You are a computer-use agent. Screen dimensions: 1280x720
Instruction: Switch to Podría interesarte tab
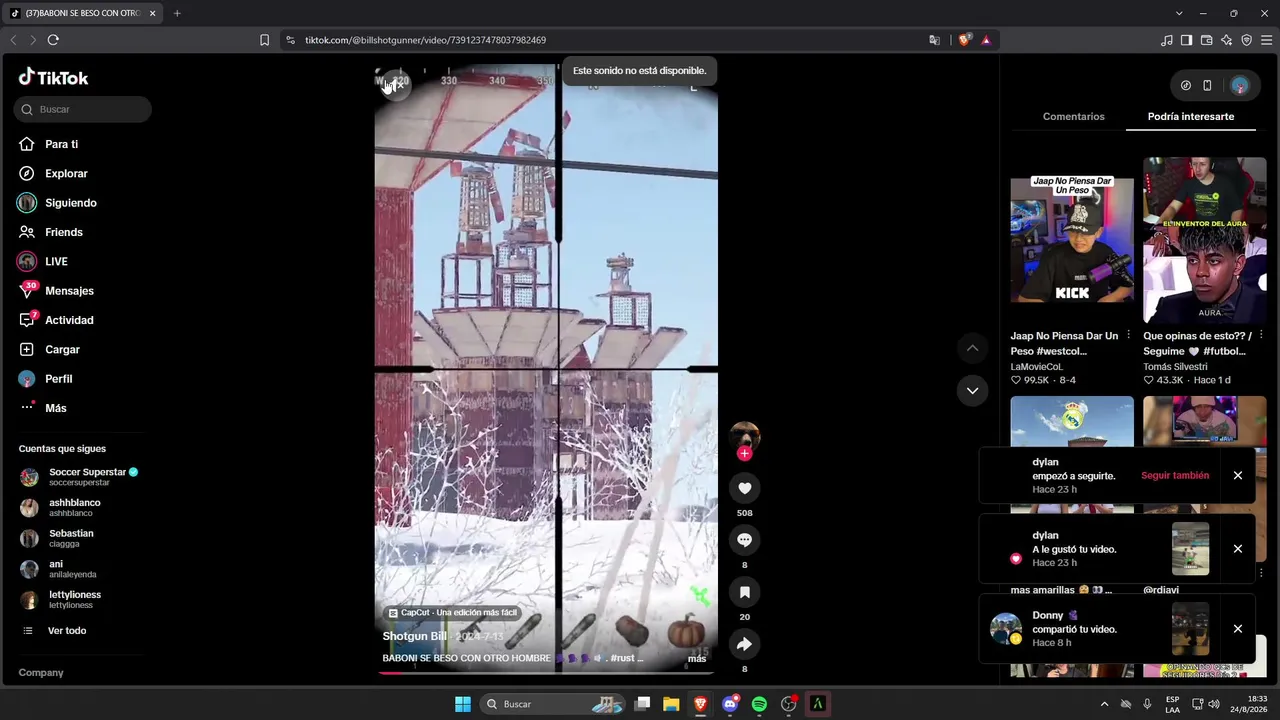pos(1190,117)
